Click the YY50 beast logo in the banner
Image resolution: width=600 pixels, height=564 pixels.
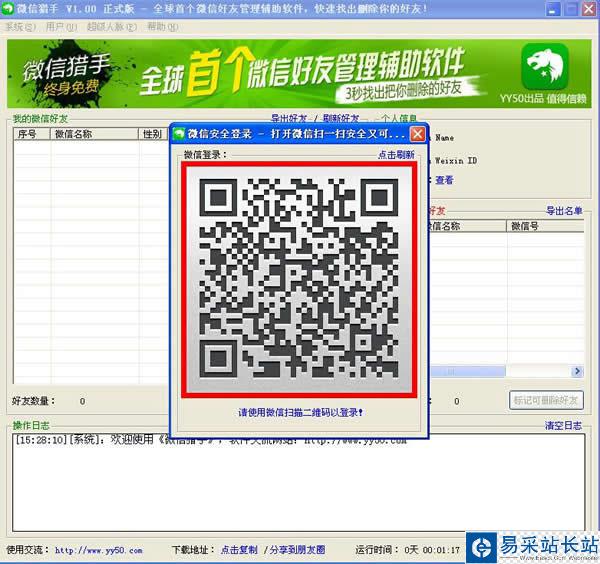click(x=545, y=66)
